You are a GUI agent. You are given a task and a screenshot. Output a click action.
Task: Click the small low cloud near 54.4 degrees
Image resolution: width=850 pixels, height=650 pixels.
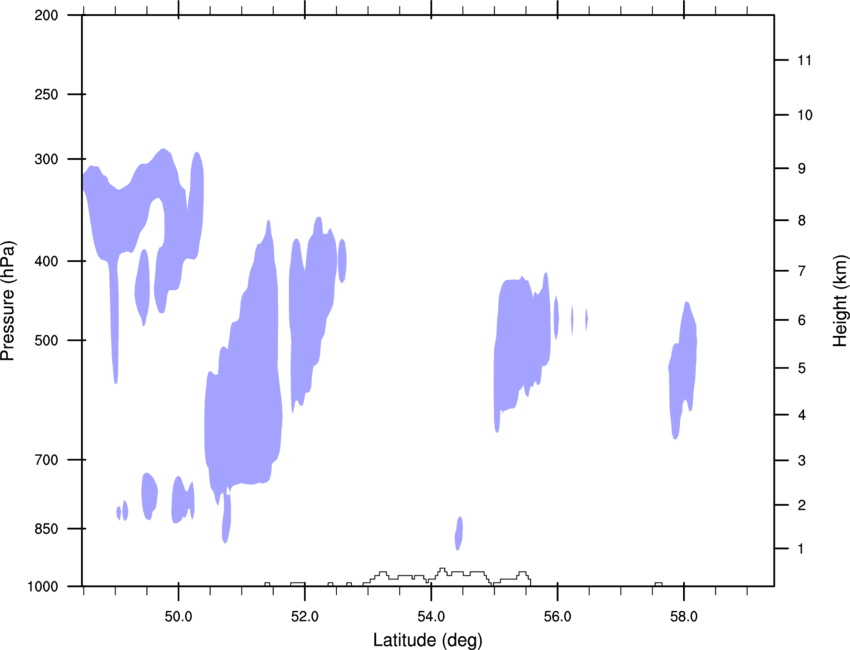tap(459, 533)
